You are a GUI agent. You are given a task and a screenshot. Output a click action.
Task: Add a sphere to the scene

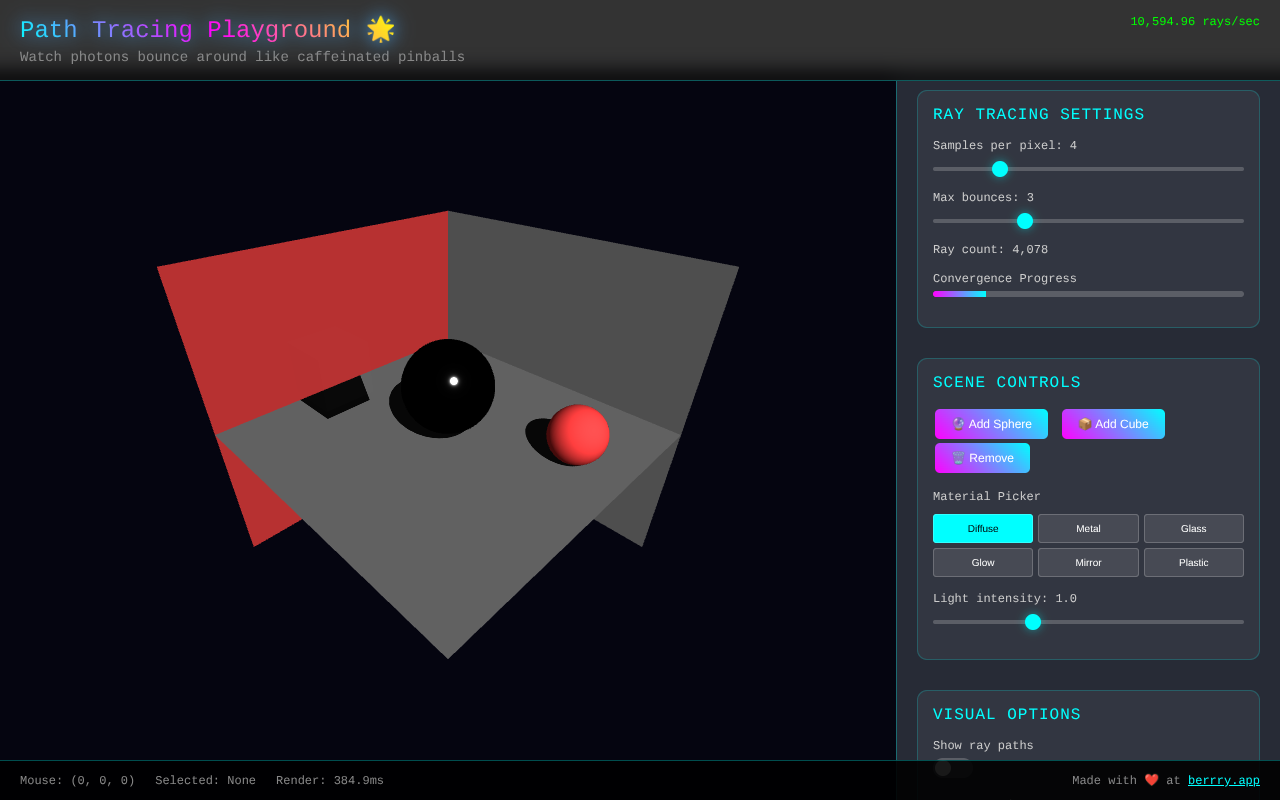991,424
